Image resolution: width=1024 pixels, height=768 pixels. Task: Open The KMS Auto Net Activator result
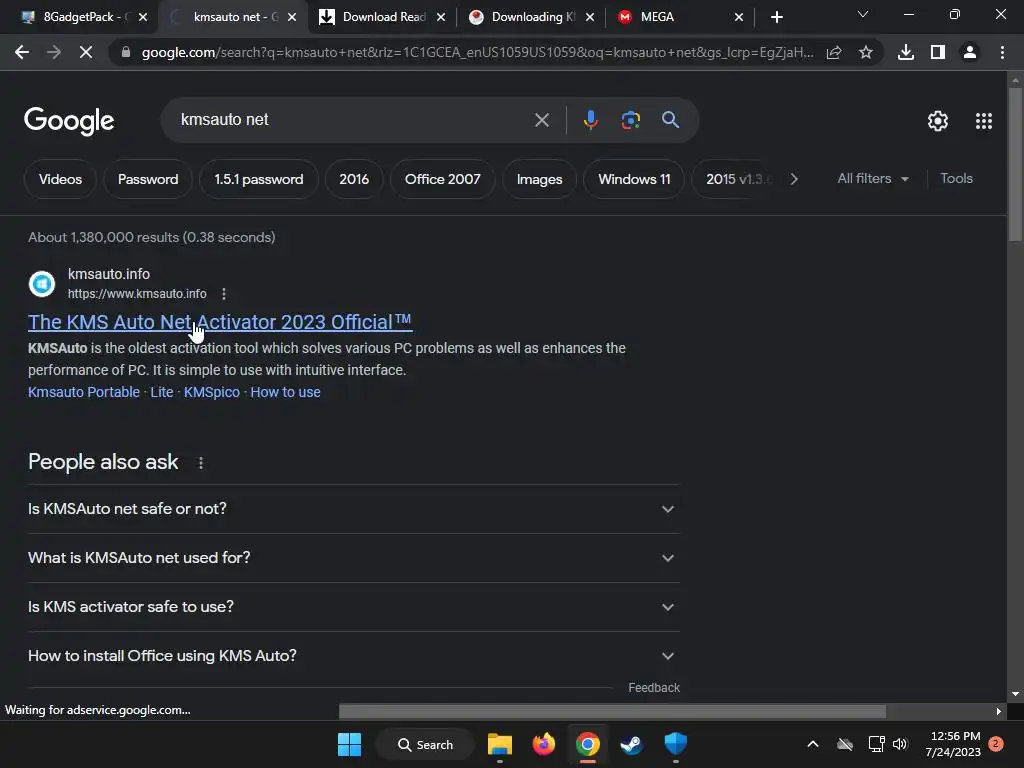coord(220,322)
